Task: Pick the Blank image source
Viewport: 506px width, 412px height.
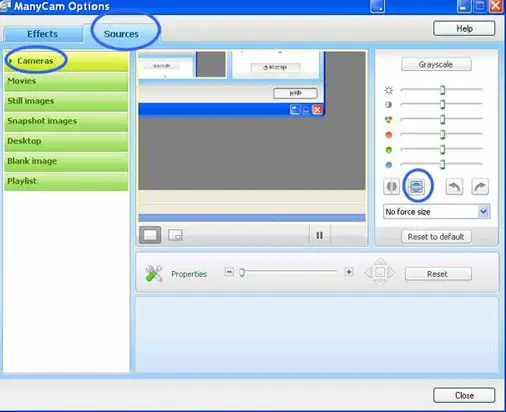Action: tap(66, 161)
